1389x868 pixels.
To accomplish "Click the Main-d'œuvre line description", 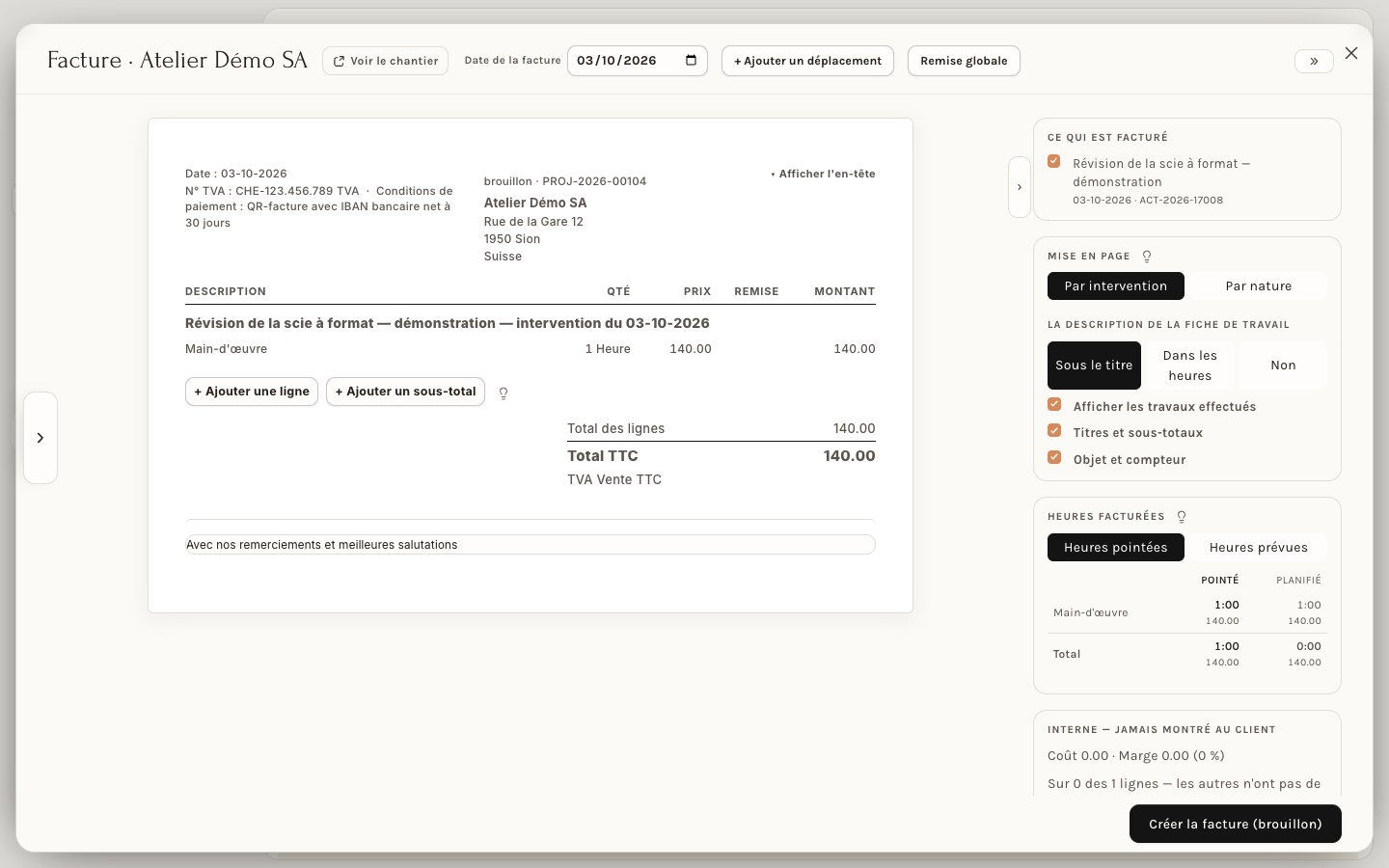I will [227, 349].
